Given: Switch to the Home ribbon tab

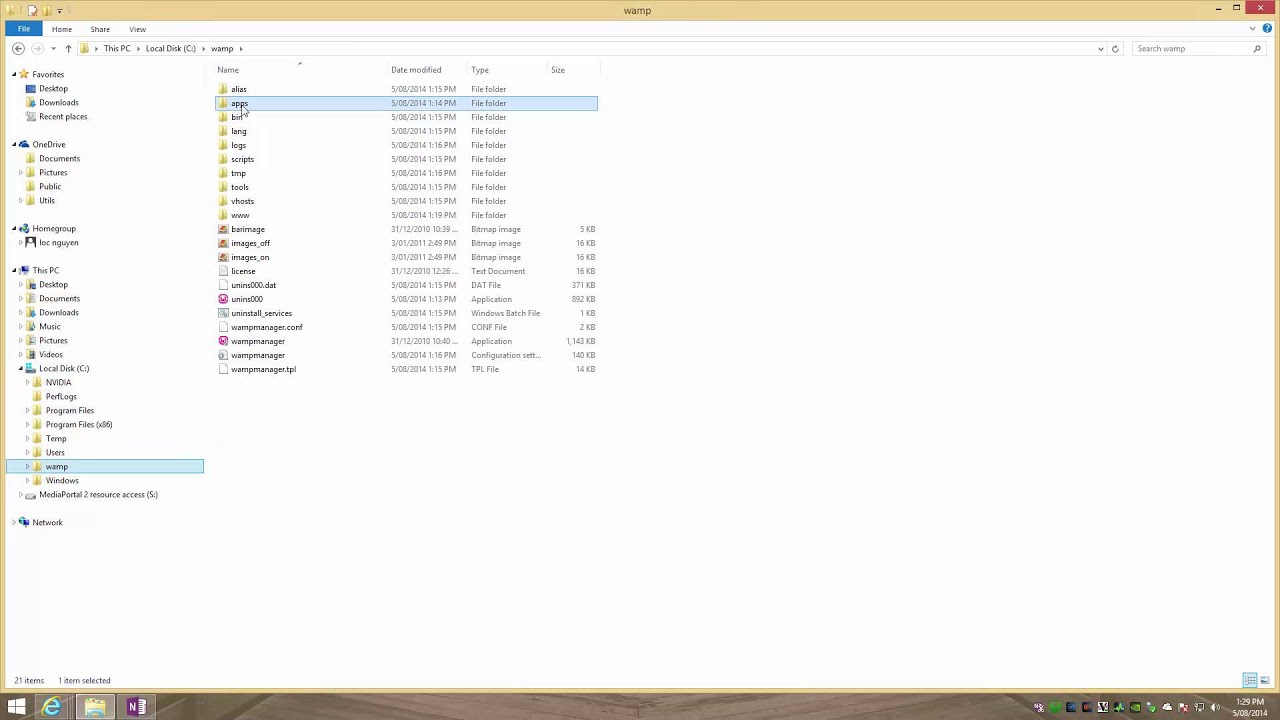Looking at the screenshot, I should click(62, 29).
